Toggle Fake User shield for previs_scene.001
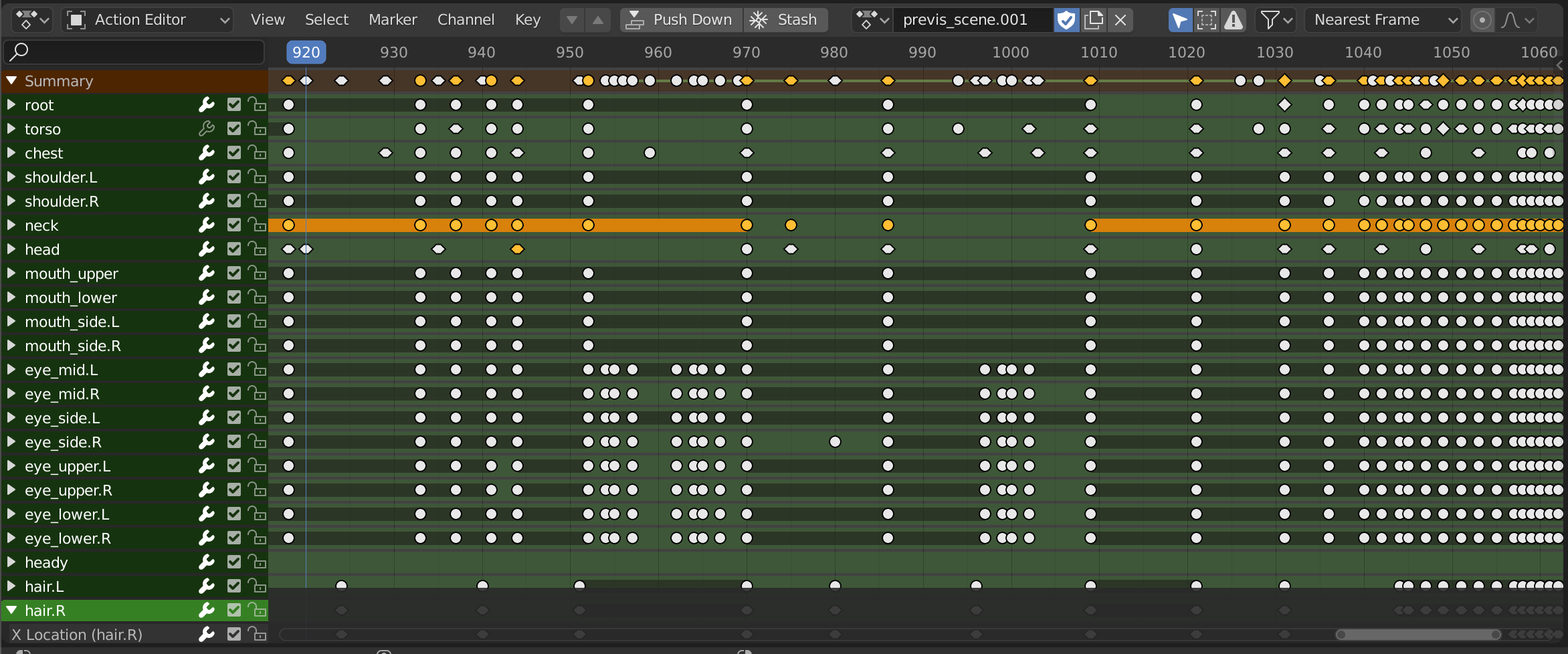The height and width of the screenshot is (654, 1568). [x=1066, y=20]
